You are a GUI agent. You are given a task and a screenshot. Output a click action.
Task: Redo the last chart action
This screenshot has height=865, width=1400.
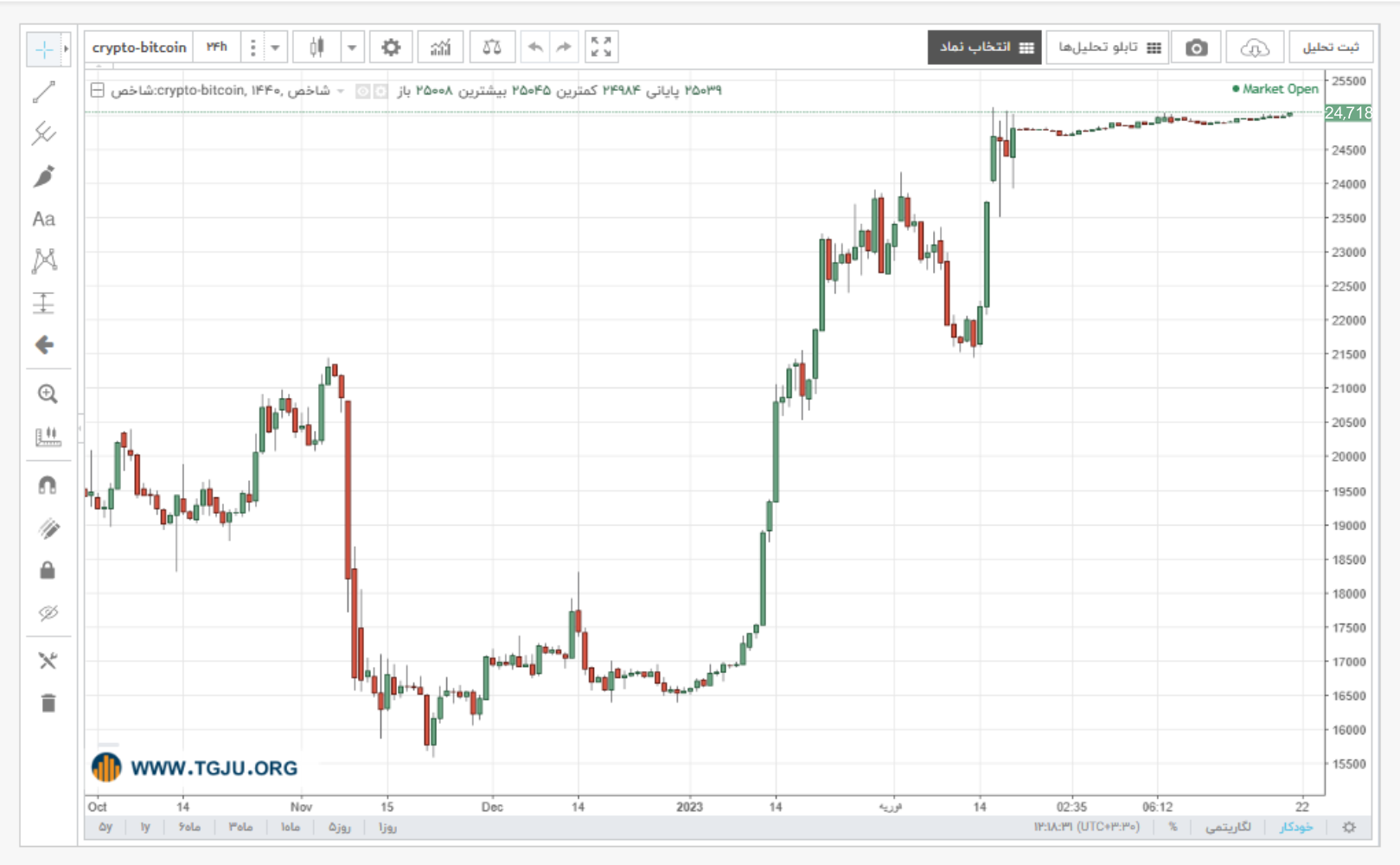click(564, 48)
